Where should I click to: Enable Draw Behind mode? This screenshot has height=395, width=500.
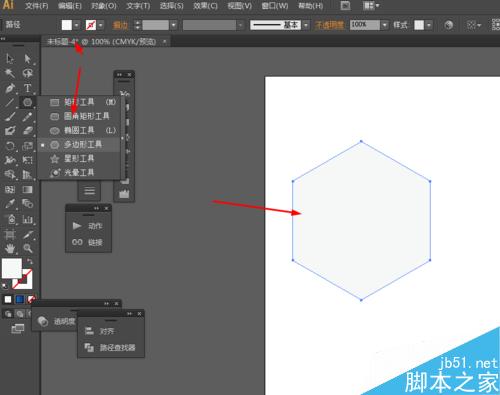tap(20, 314)
